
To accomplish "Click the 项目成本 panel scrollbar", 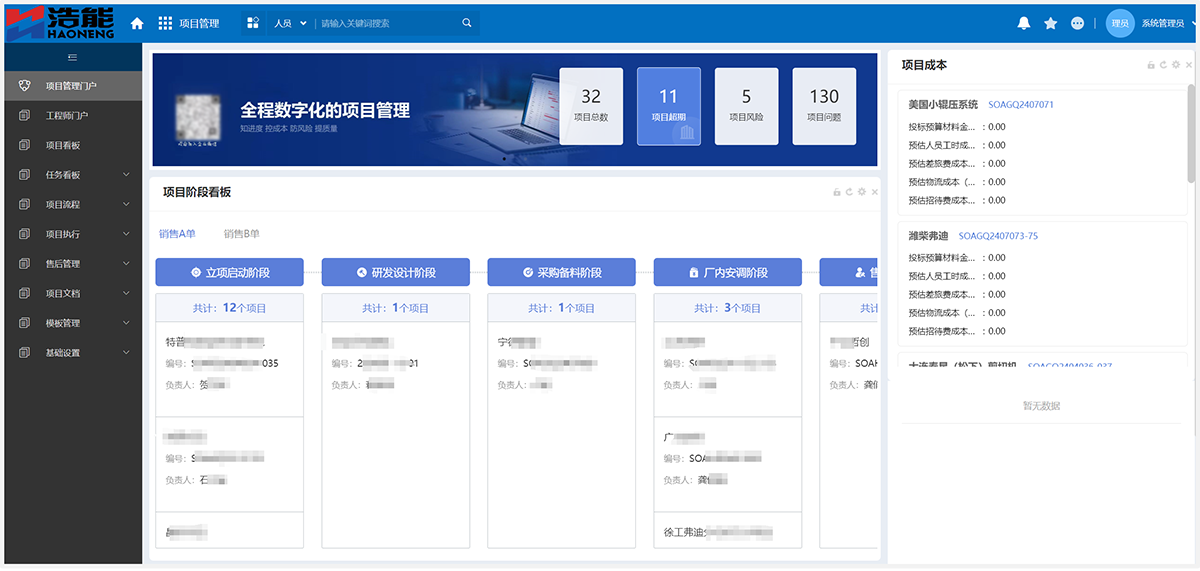I will [x=1190, y=132].
